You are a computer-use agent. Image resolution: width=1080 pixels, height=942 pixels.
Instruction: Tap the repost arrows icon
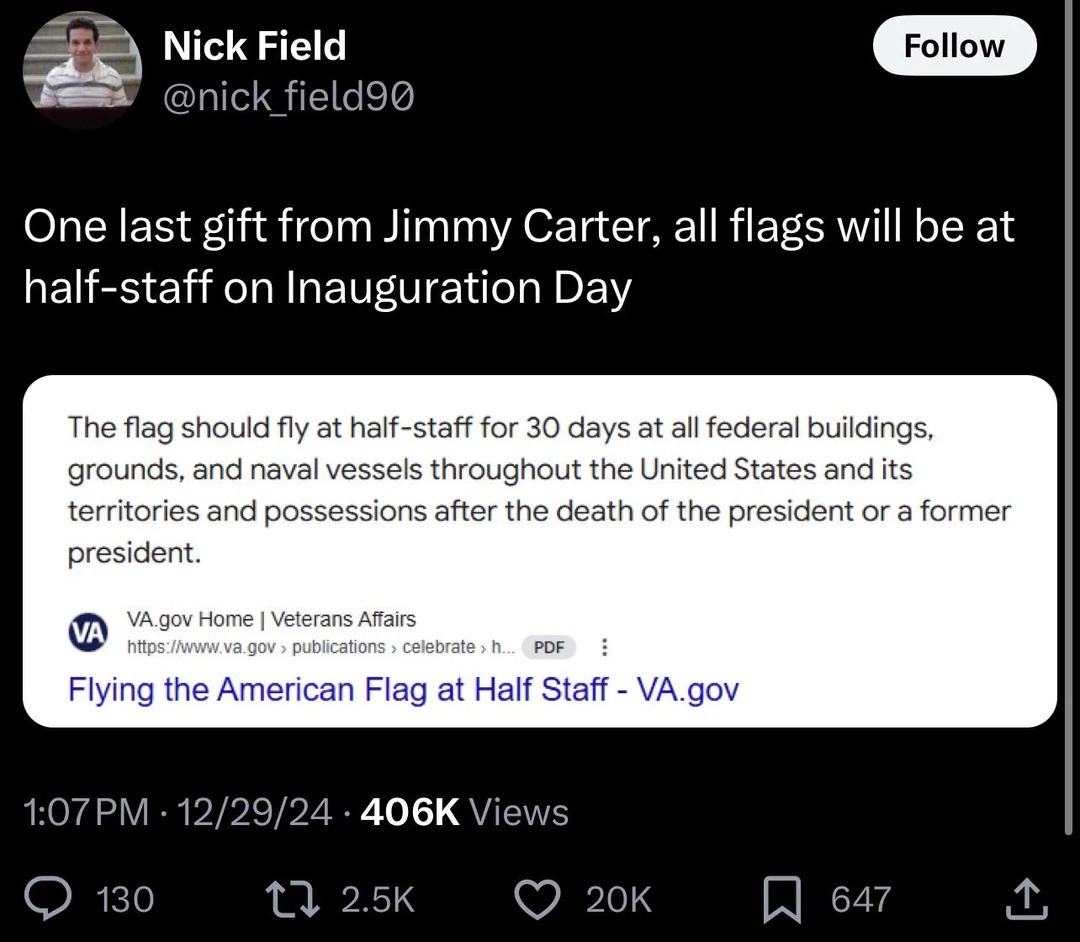click(295, 900)
